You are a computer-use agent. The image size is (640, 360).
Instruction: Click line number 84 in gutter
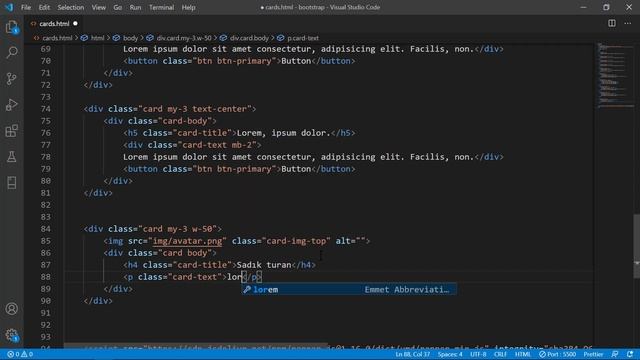(x=46, y=229)
